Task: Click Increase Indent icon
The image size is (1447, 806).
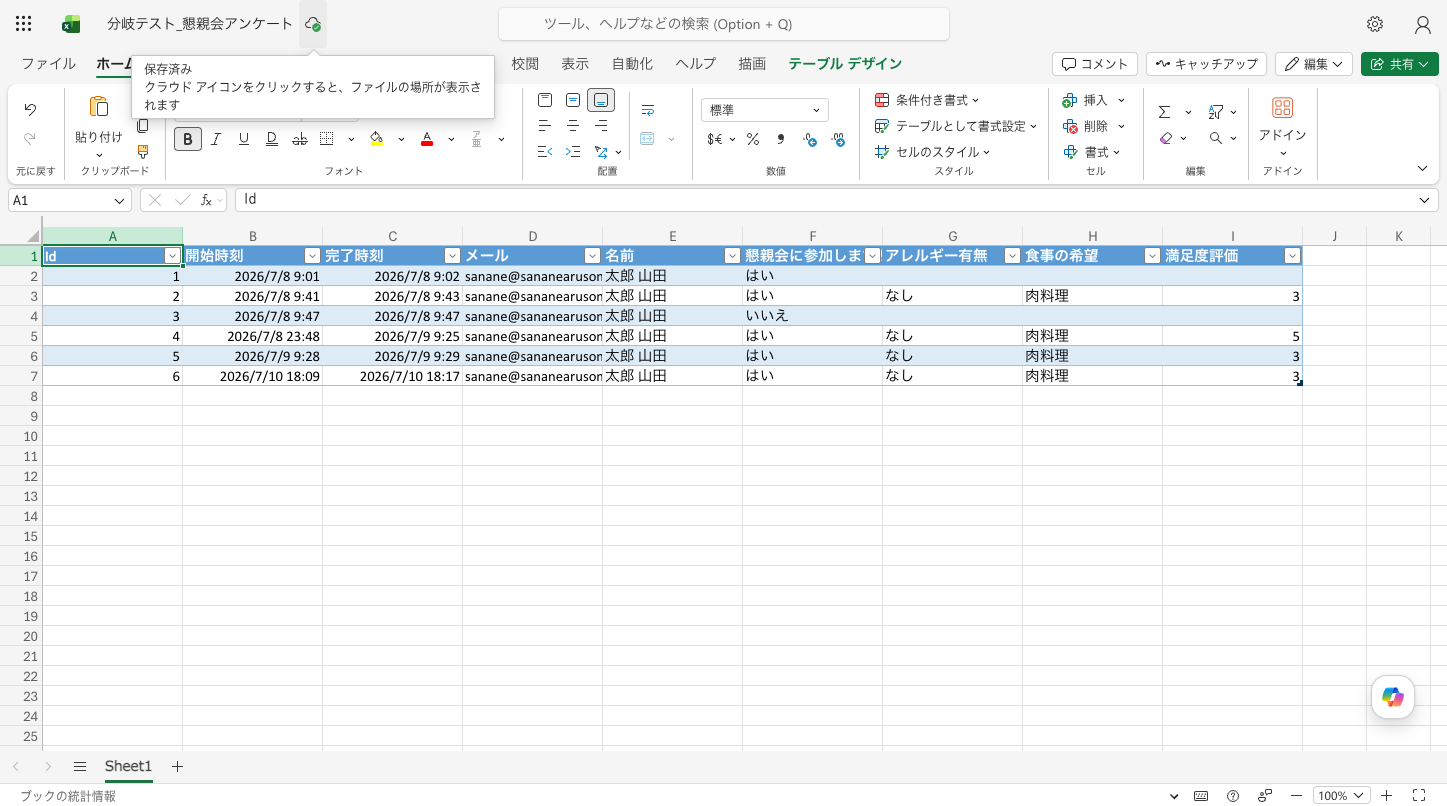Action: click(x=573, y=152)
